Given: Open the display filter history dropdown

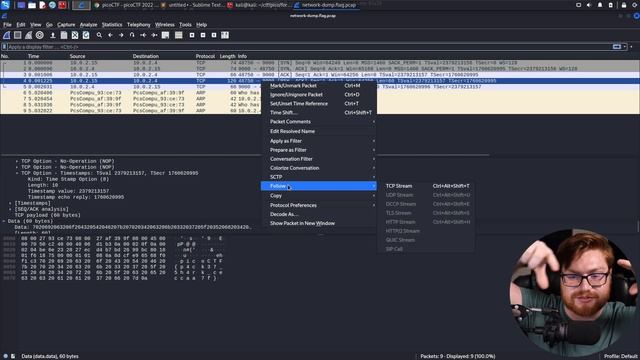Looking at the screenshot, I should 624,47.
